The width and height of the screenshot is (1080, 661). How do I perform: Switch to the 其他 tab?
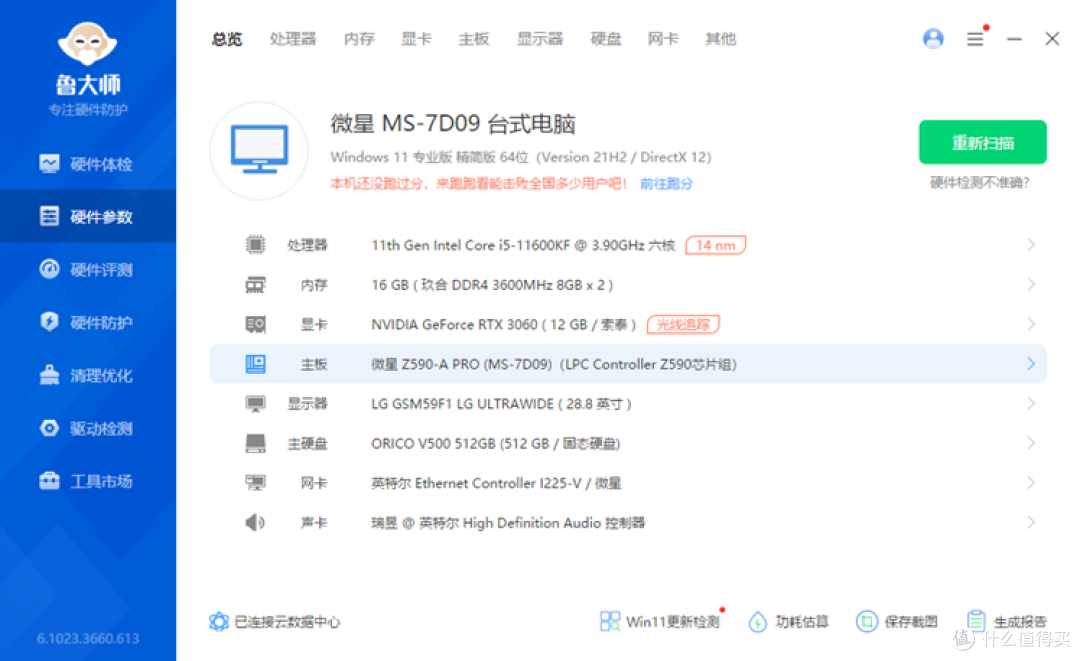(720, 39)
